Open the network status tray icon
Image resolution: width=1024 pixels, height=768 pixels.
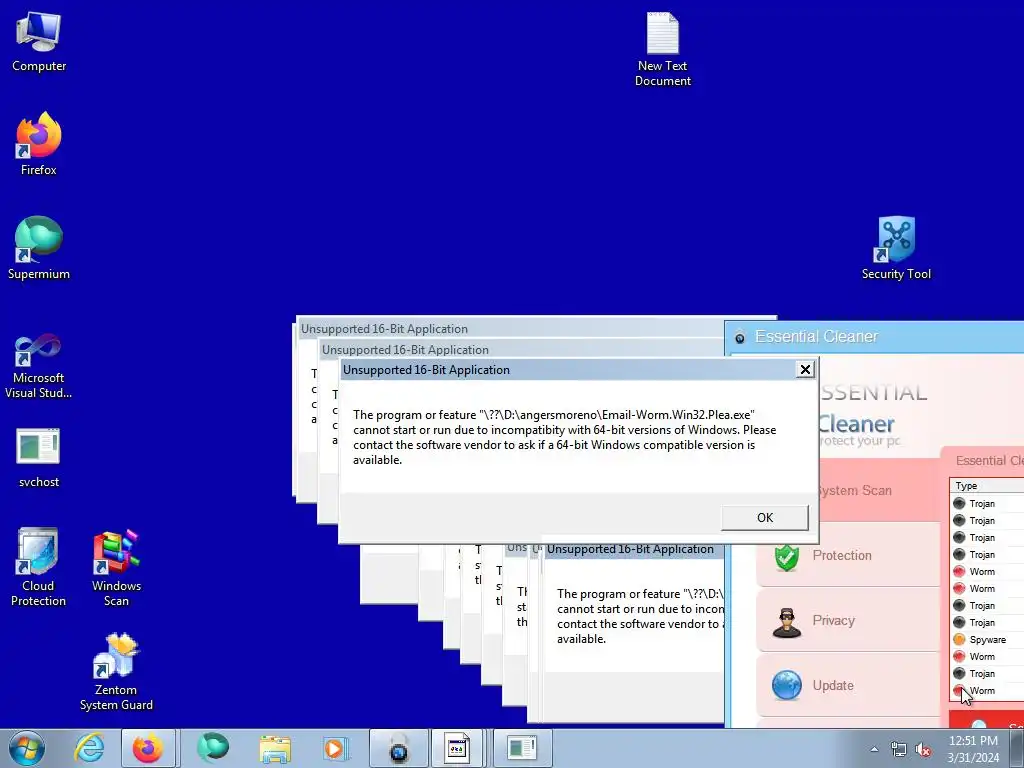899,749
